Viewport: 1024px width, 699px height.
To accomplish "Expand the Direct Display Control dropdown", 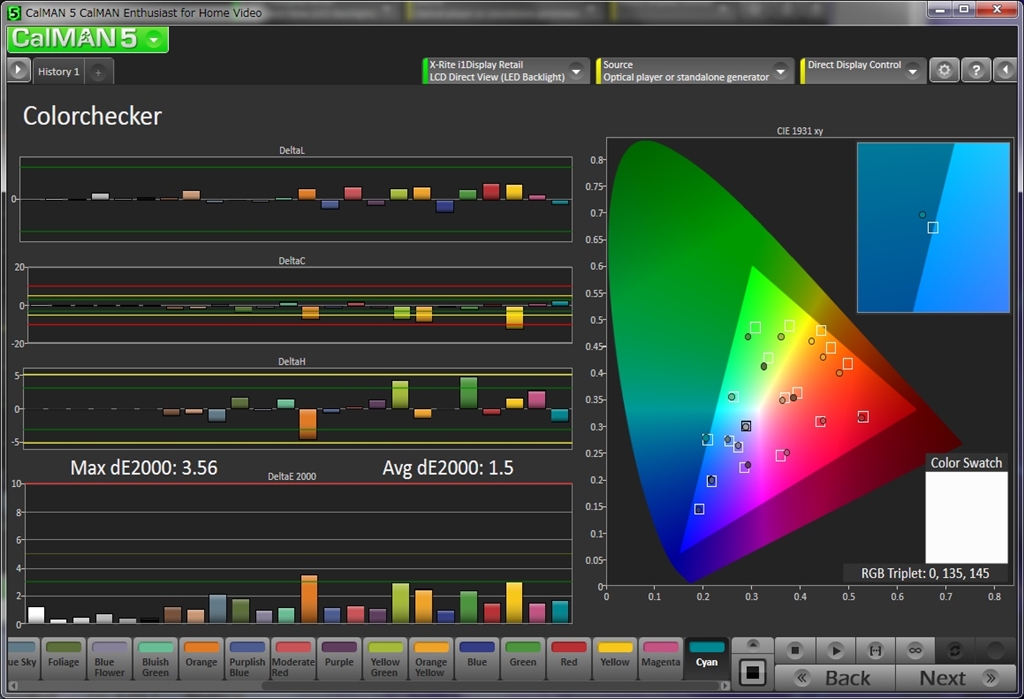I will (912, 71).
